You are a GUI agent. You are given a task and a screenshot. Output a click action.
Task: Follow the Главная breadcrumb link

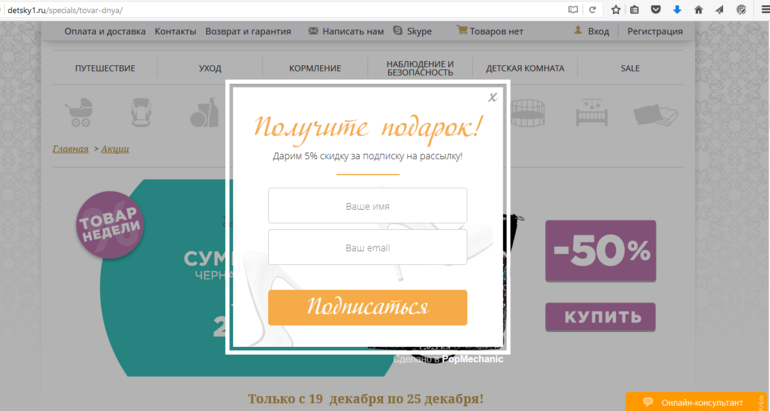click(70, 149)
